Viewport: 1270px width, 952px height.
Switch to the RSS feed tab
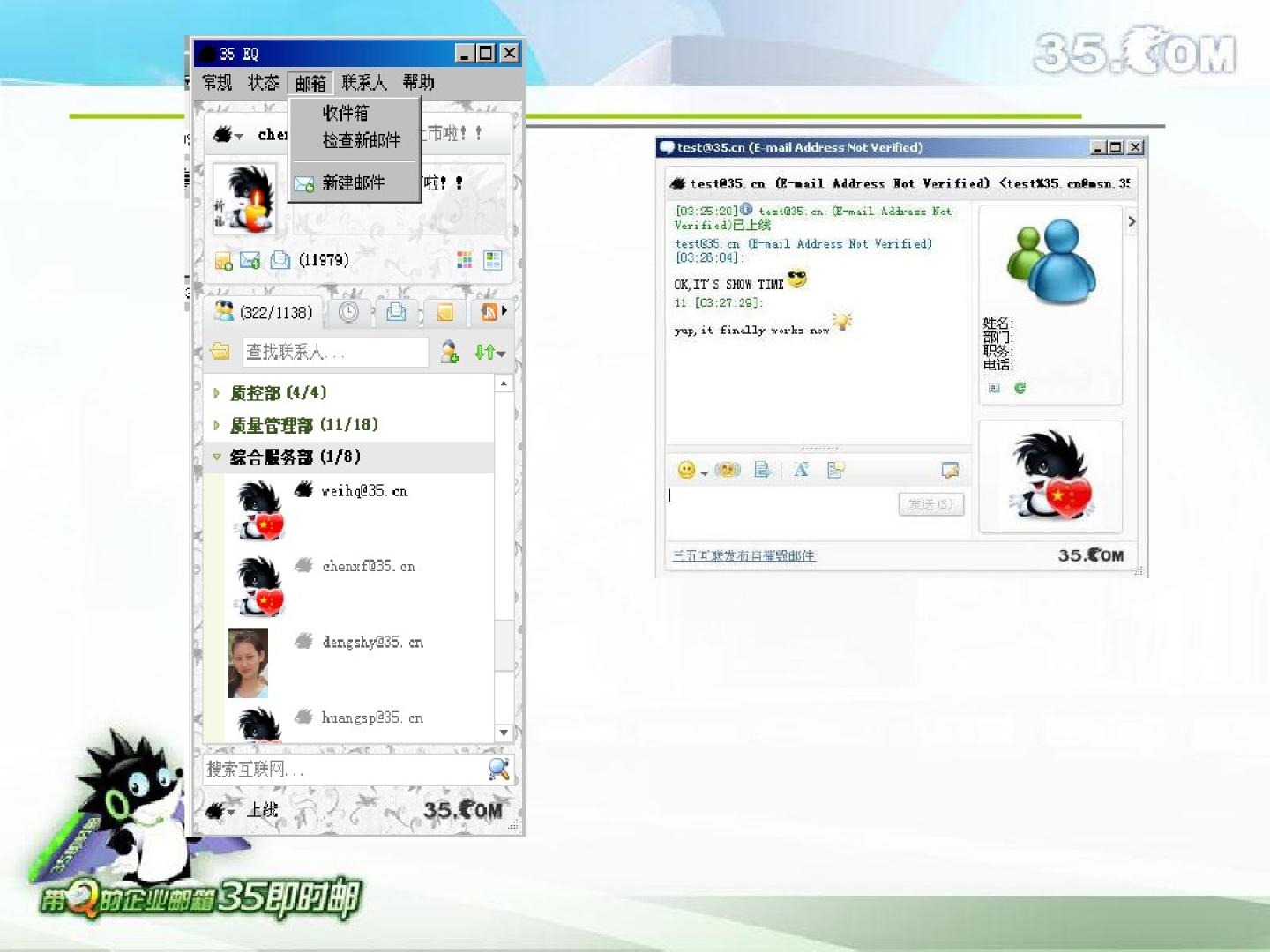(x=489, y=312)
